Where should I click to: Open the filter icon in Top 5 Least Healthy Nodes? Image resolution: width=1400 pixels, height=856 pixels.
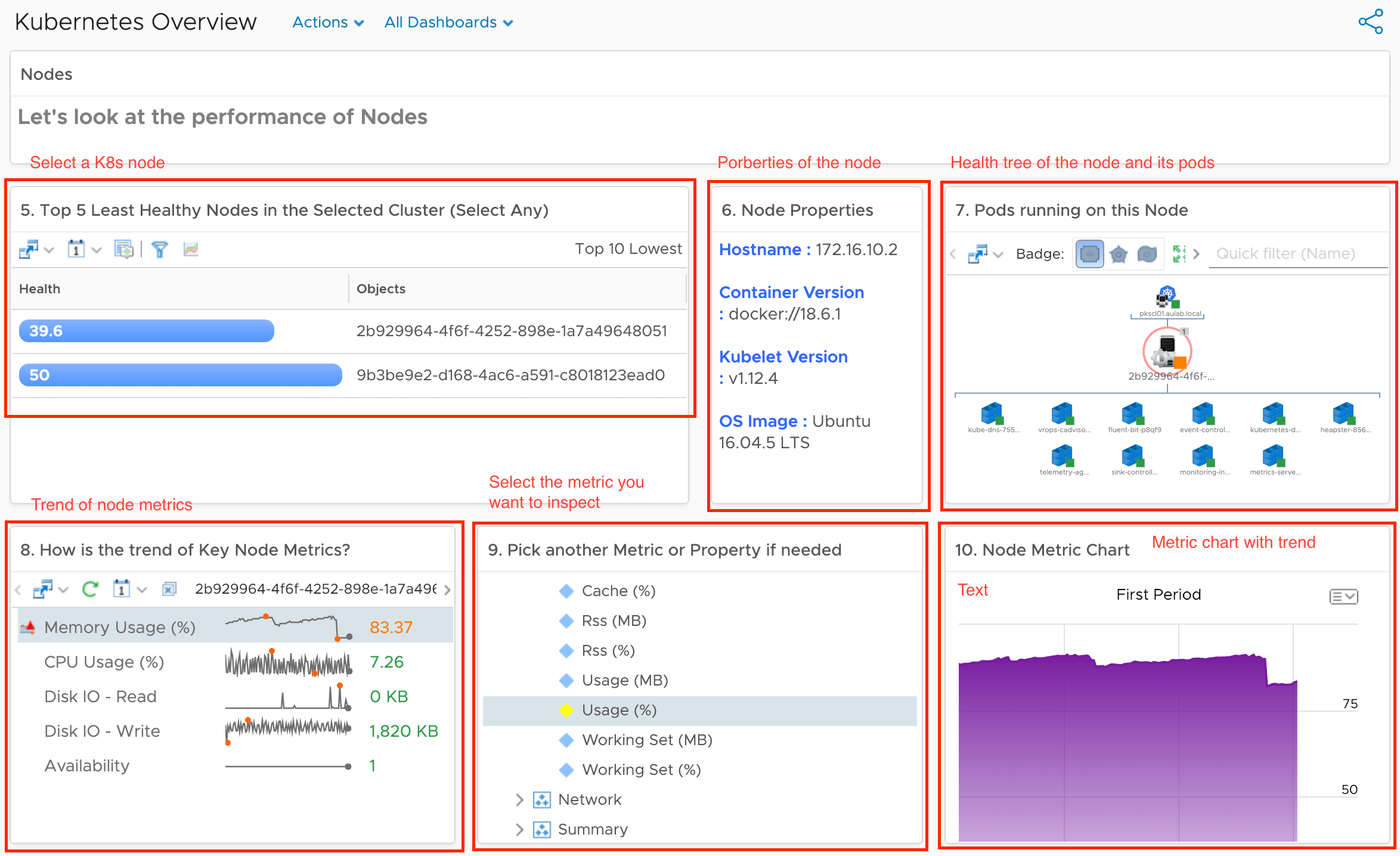click(x=160, y=249)
